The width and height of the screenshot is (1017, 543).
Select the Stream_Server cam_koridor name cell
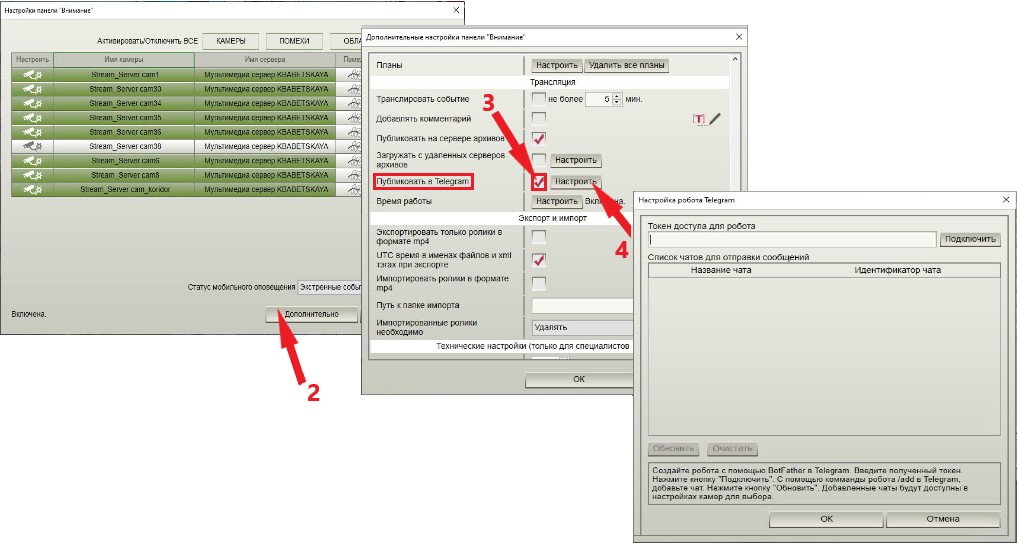124,189
